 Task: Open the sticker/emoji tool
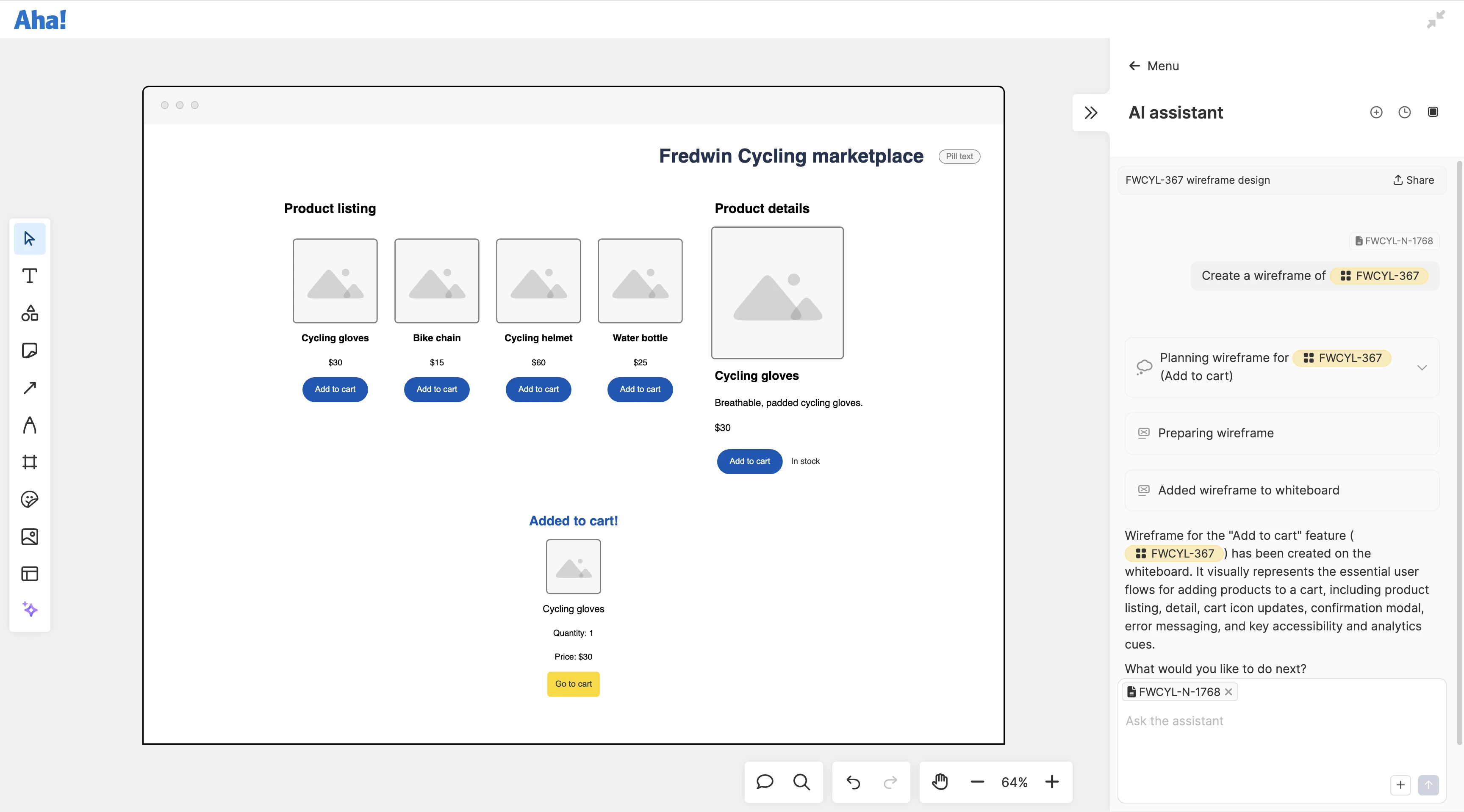[30, 499]
